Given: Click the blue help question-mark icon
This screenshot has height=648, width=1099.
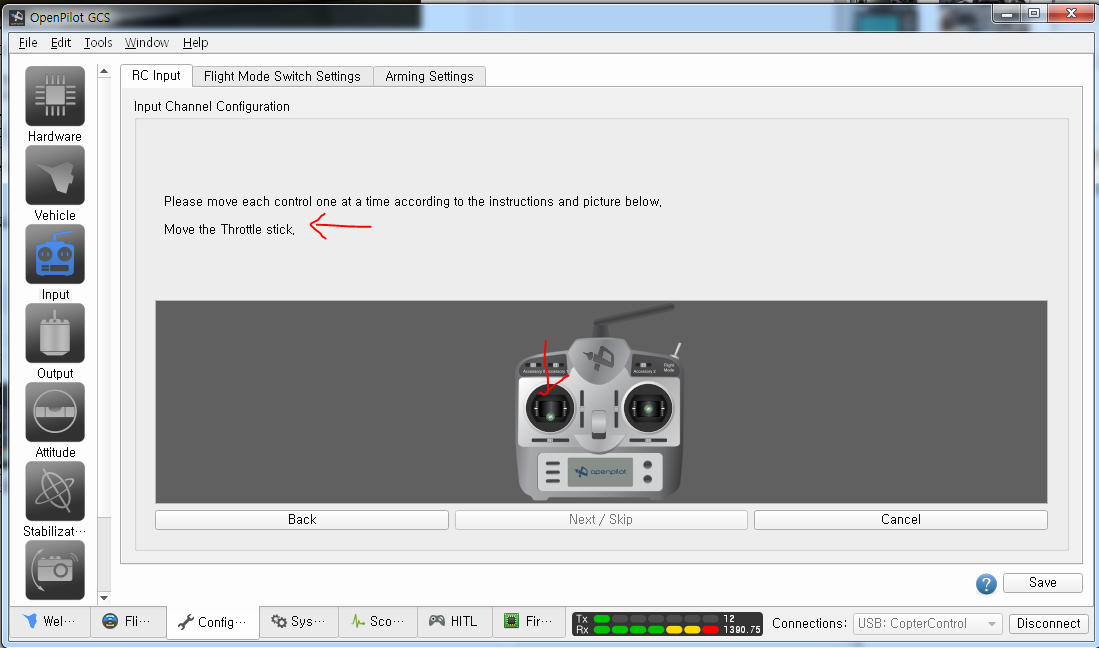Looking at the screenshot, I should pos(986,584).
